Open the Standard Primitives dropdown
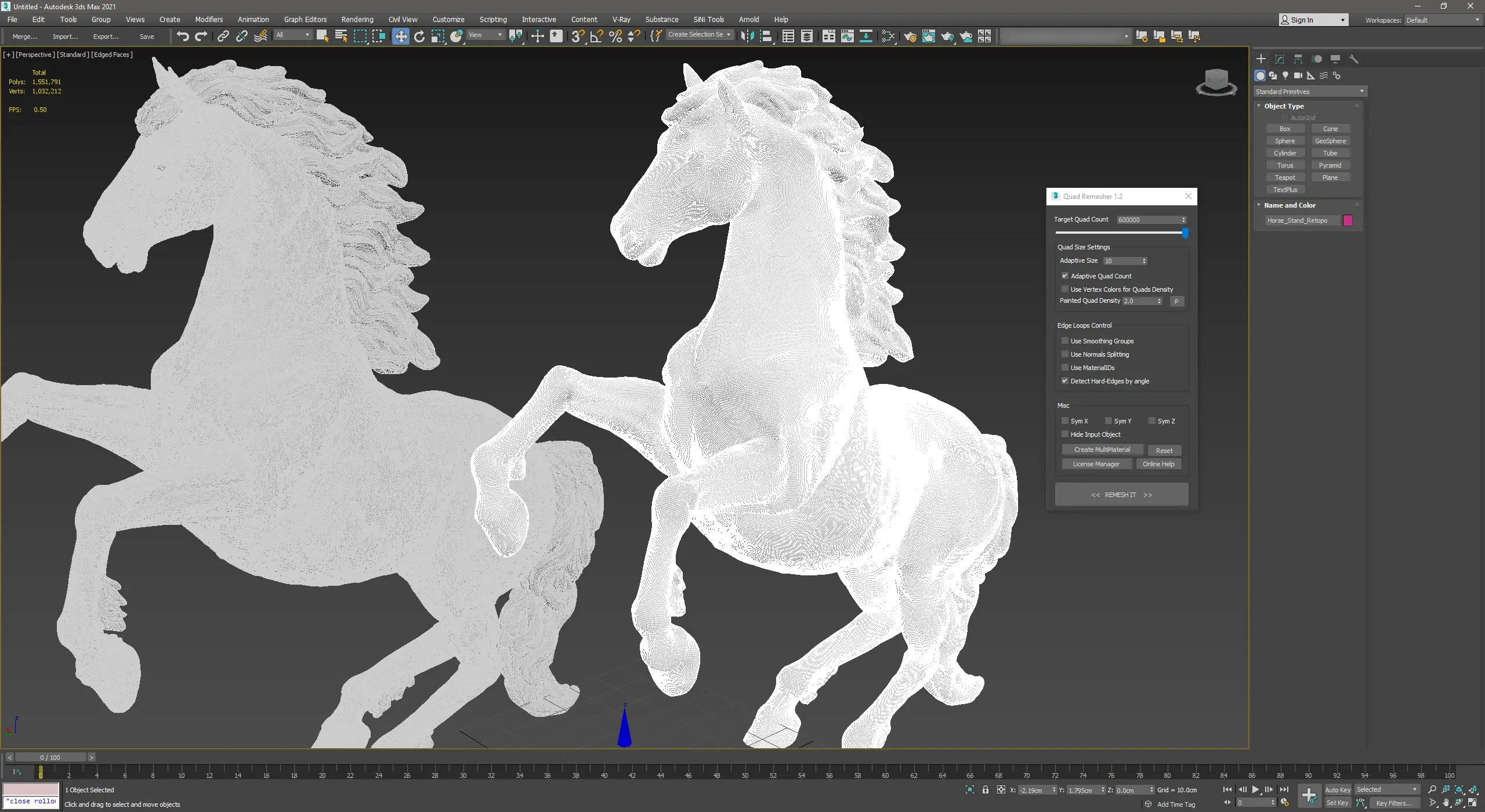The image size is (1485, 812). click(1310, 92)
